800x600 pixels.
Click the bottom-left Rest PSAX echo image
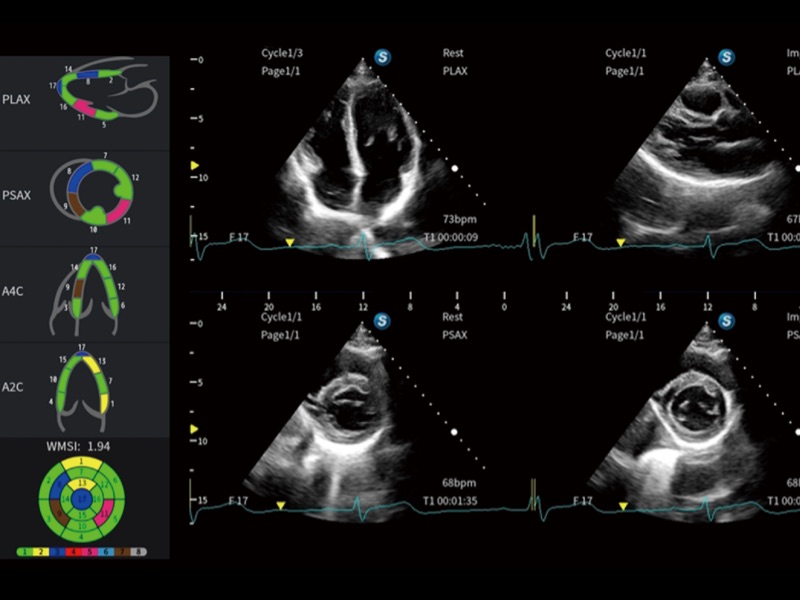pyautogui.click(x=355, y=420)
